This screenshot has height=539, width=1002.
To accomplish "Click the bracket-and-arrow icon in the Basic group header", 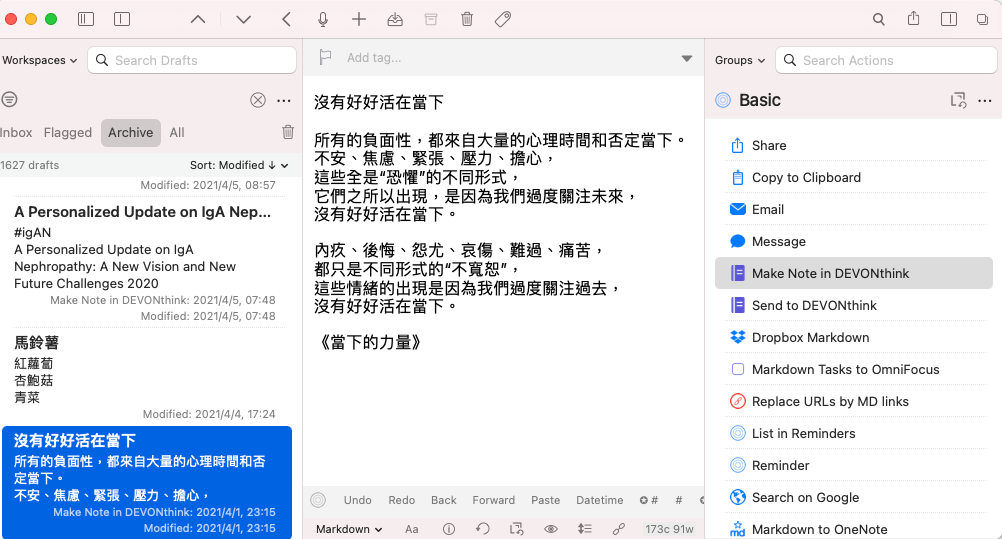I will tap(958, 100).
